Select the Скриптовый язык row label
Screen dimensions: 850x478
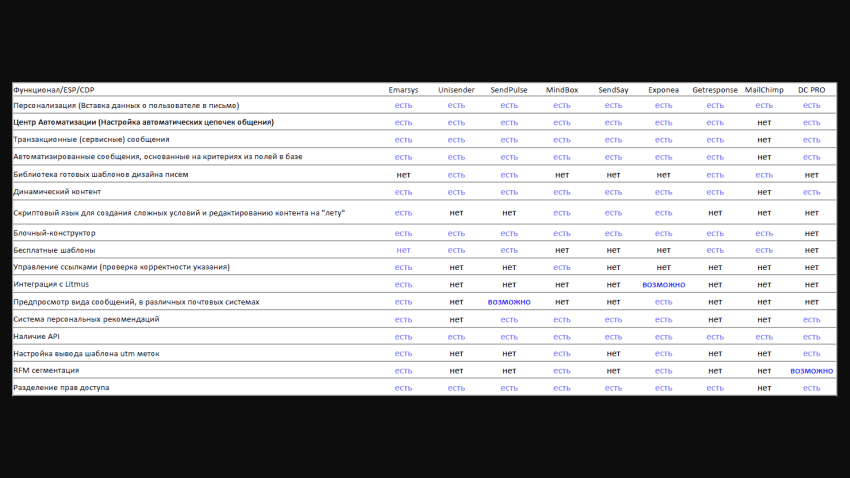(x=179, y=213)
